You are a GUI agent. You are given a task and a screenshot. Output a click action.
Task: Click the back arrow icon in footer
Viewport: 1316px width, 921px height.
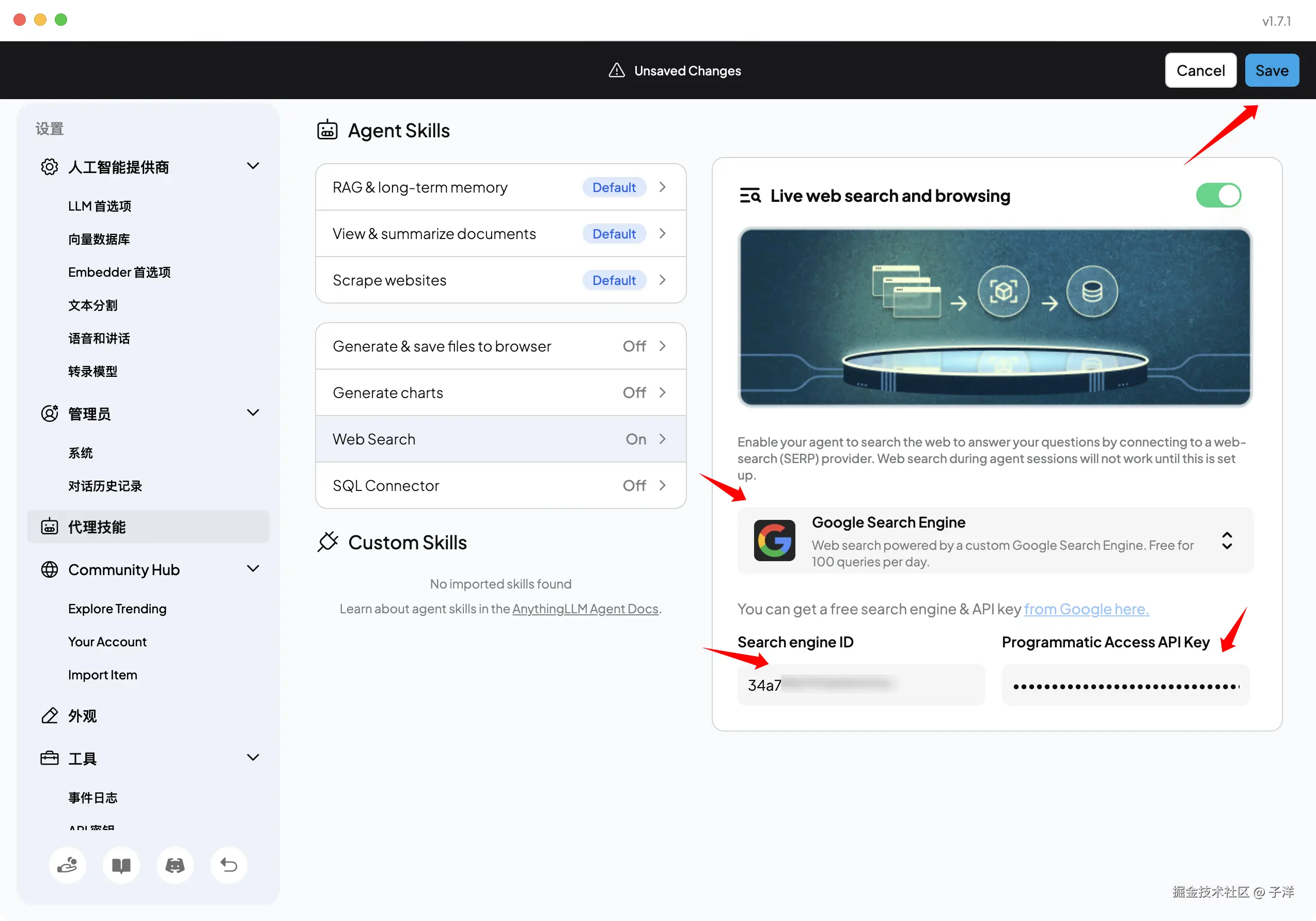coord(229,865)
